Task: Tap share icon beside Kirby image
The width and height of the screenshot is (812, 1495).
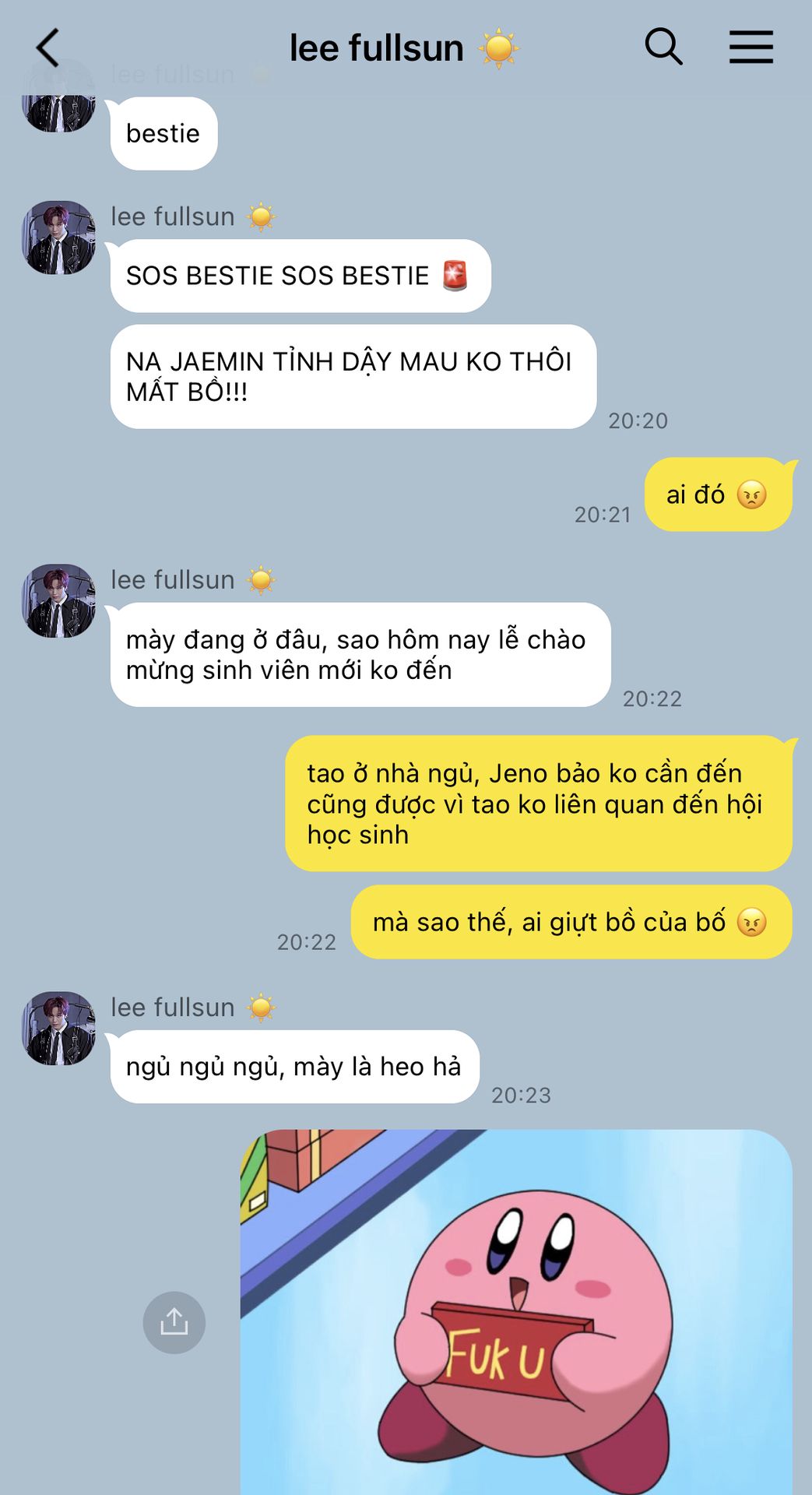Action: tap(174, 1322)
